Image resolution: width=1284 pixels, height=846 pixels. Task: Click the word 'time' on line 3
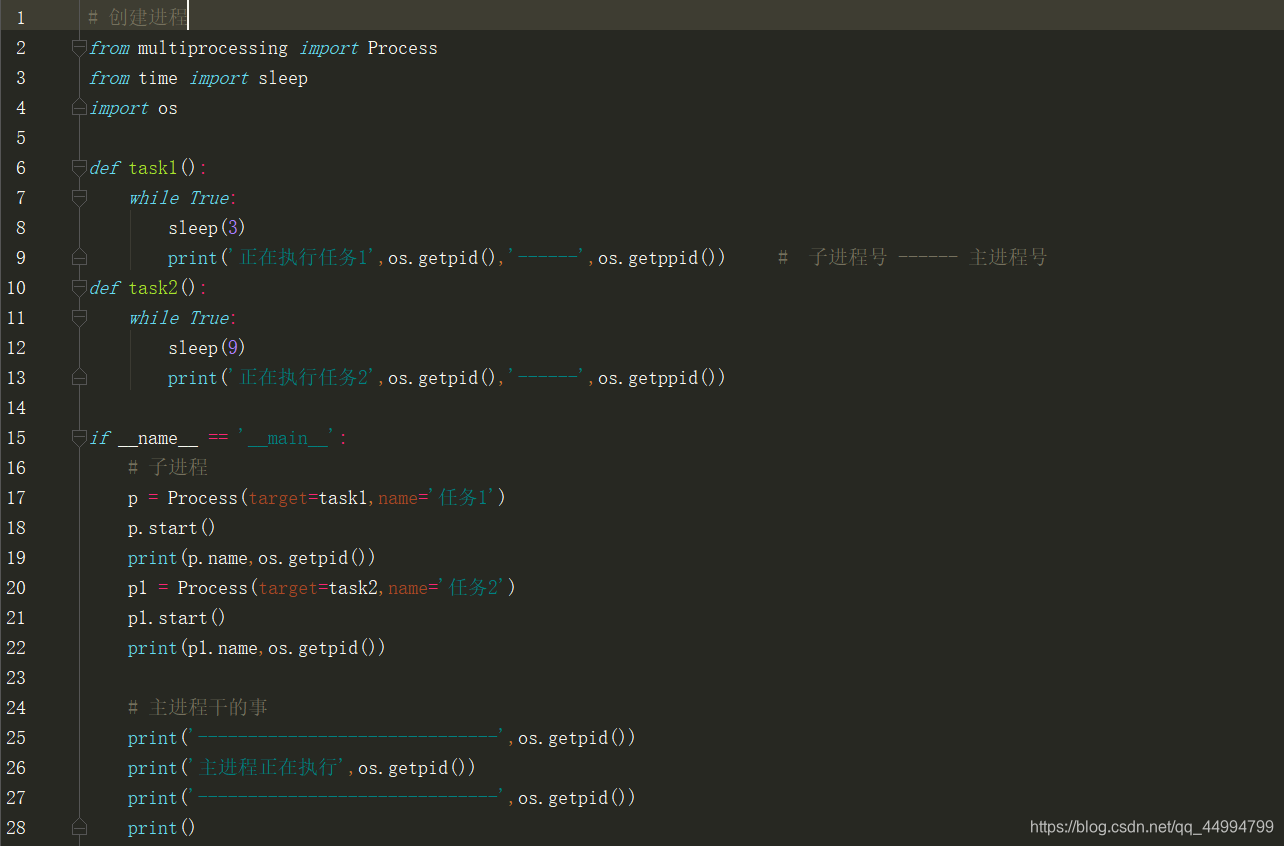[x=158, y=78]
